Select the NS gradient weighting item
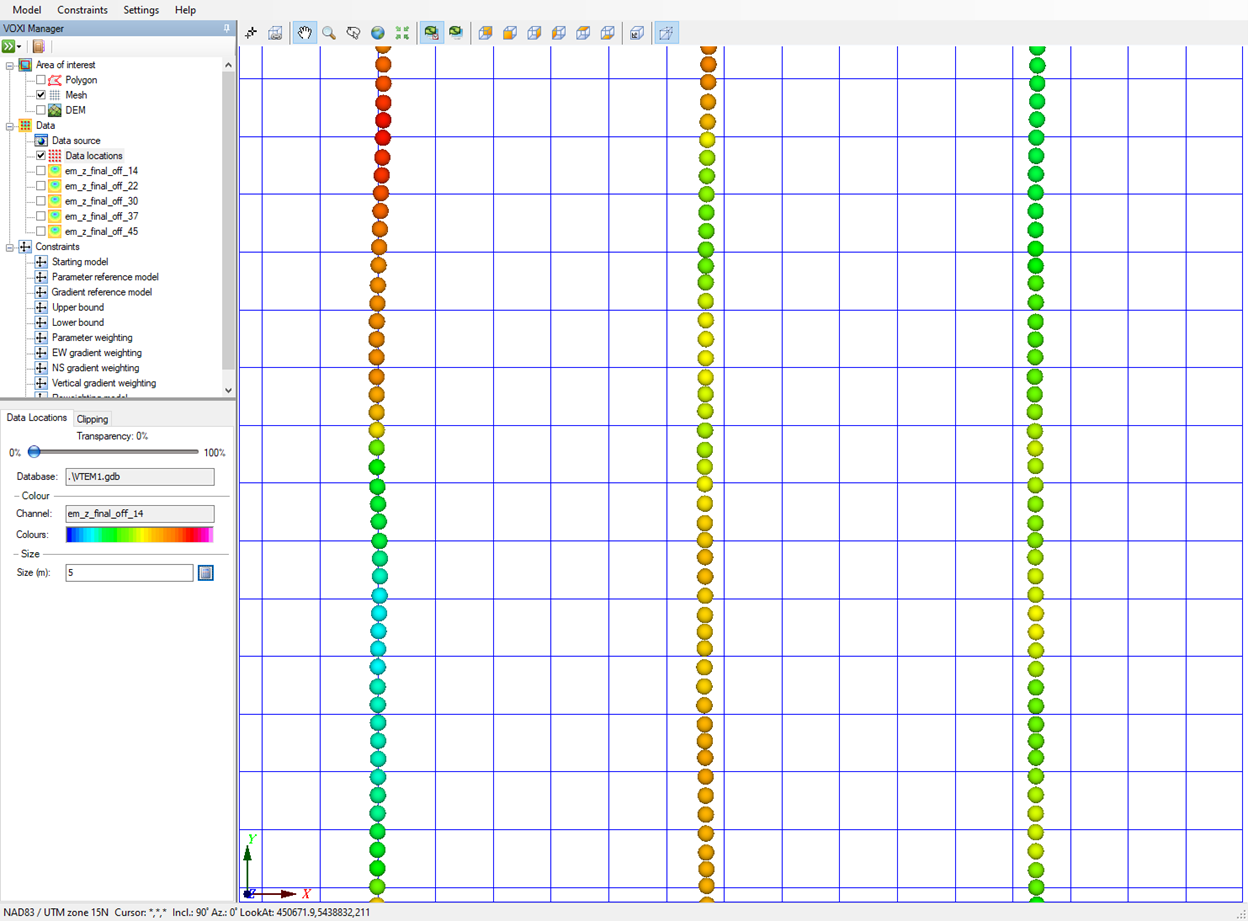 96,368
